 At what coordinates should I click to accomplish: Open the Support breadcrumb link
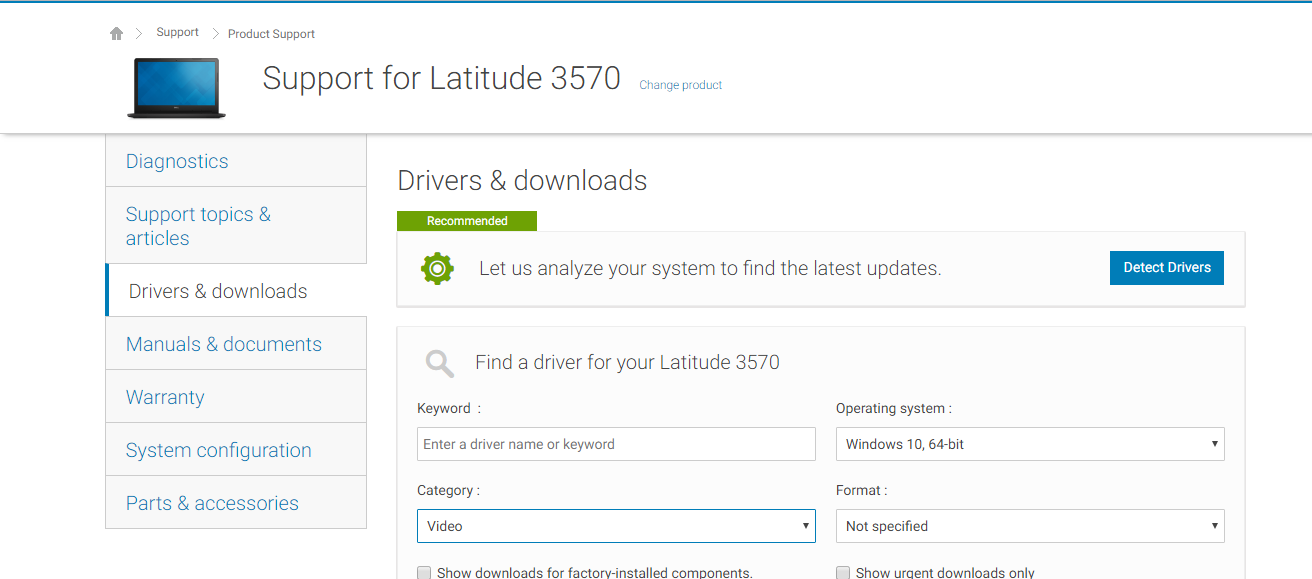(x=177, y=33)
